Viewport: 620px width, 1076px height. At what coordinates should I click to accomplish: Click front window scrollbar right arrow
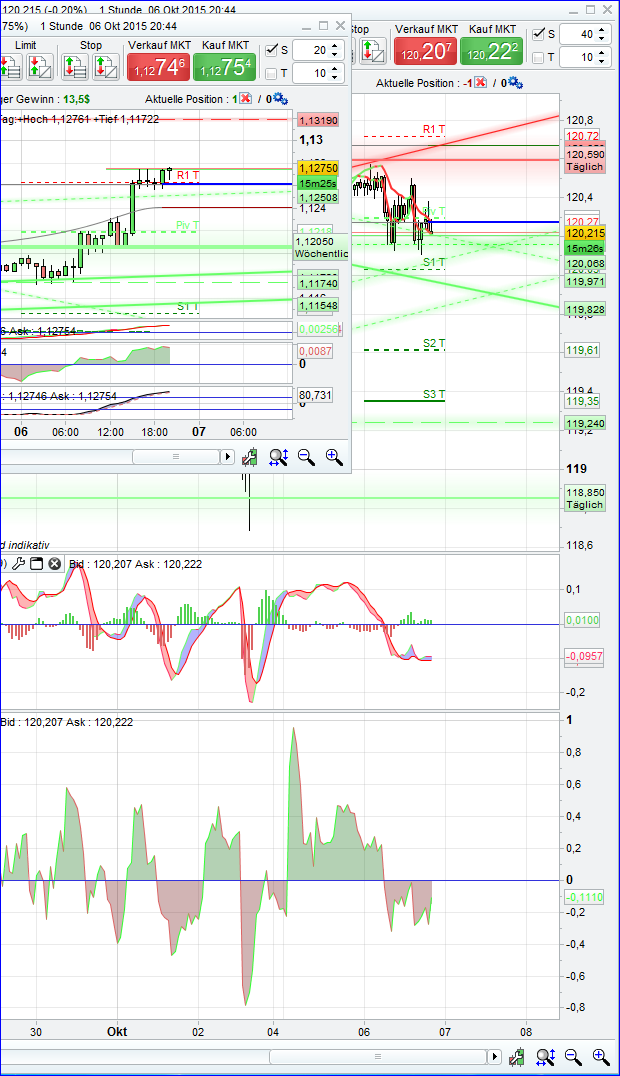tap(227, 456)
